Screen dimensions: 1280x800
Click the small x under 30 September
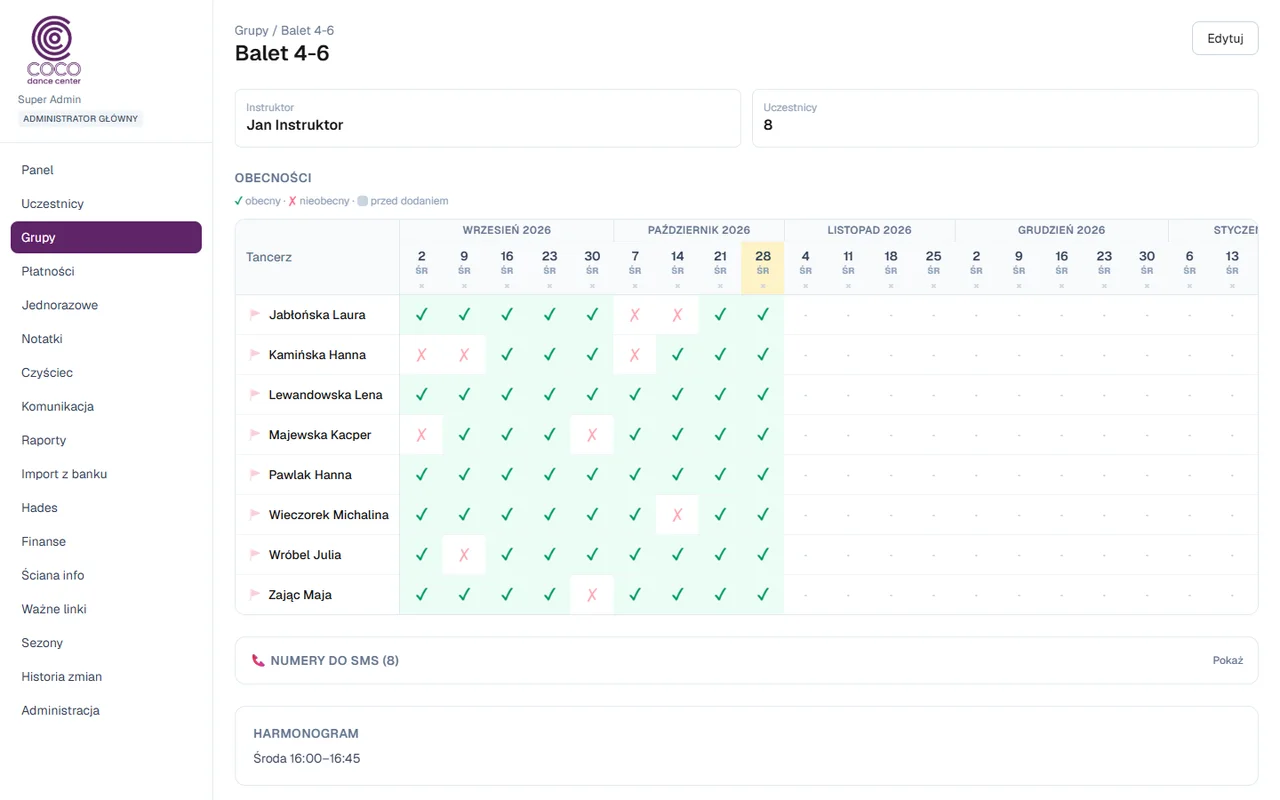[592, 286]
